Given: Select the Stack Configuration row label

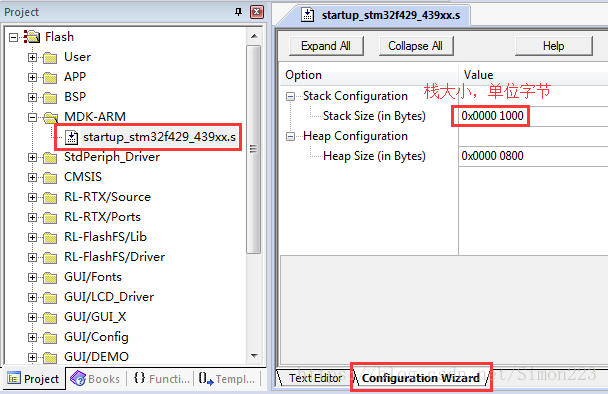Looking at the screenshot, I should click(x=355, y=96).
